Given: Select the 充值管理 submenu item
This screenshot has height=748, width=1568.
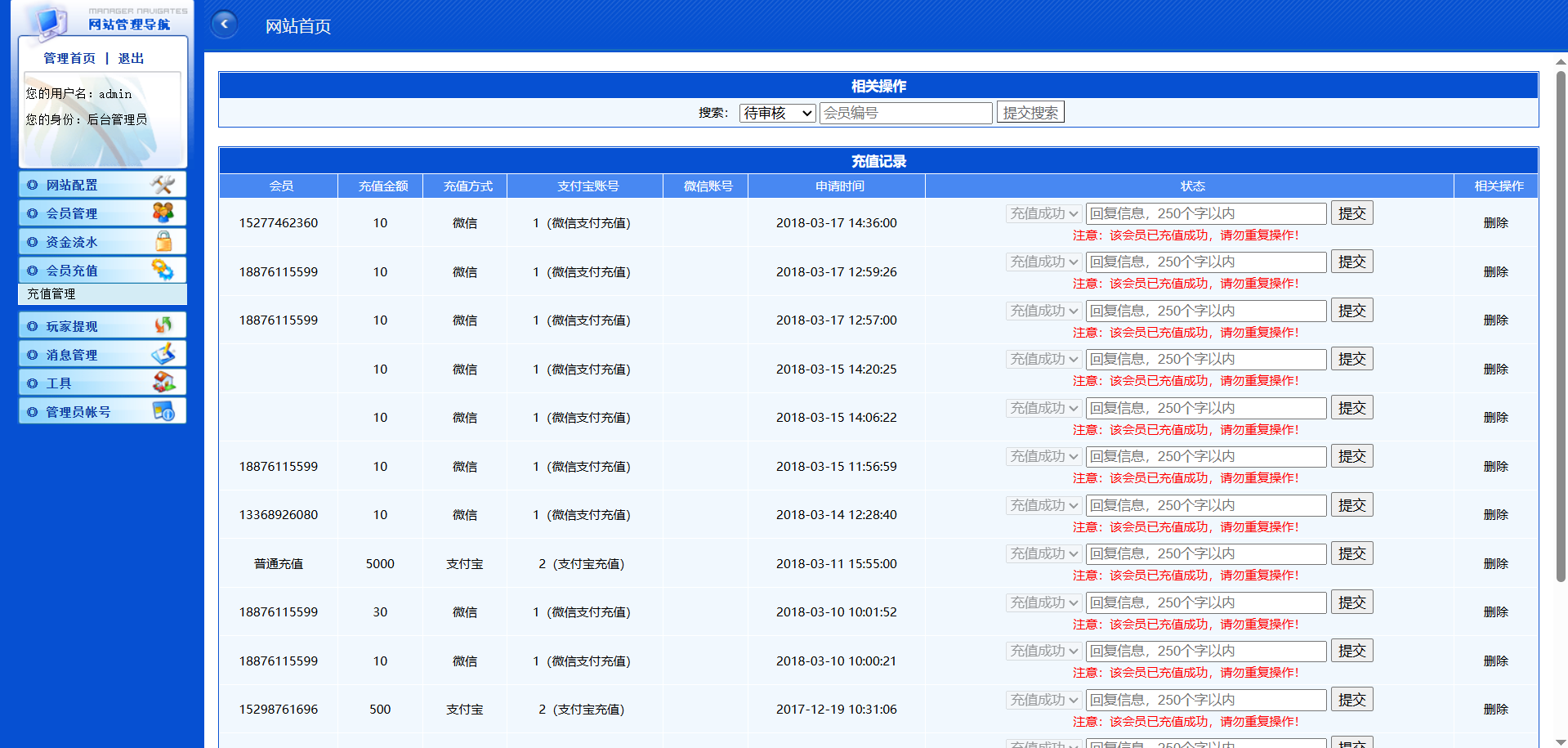Looking at the screenshot, I should click(102, 294).
